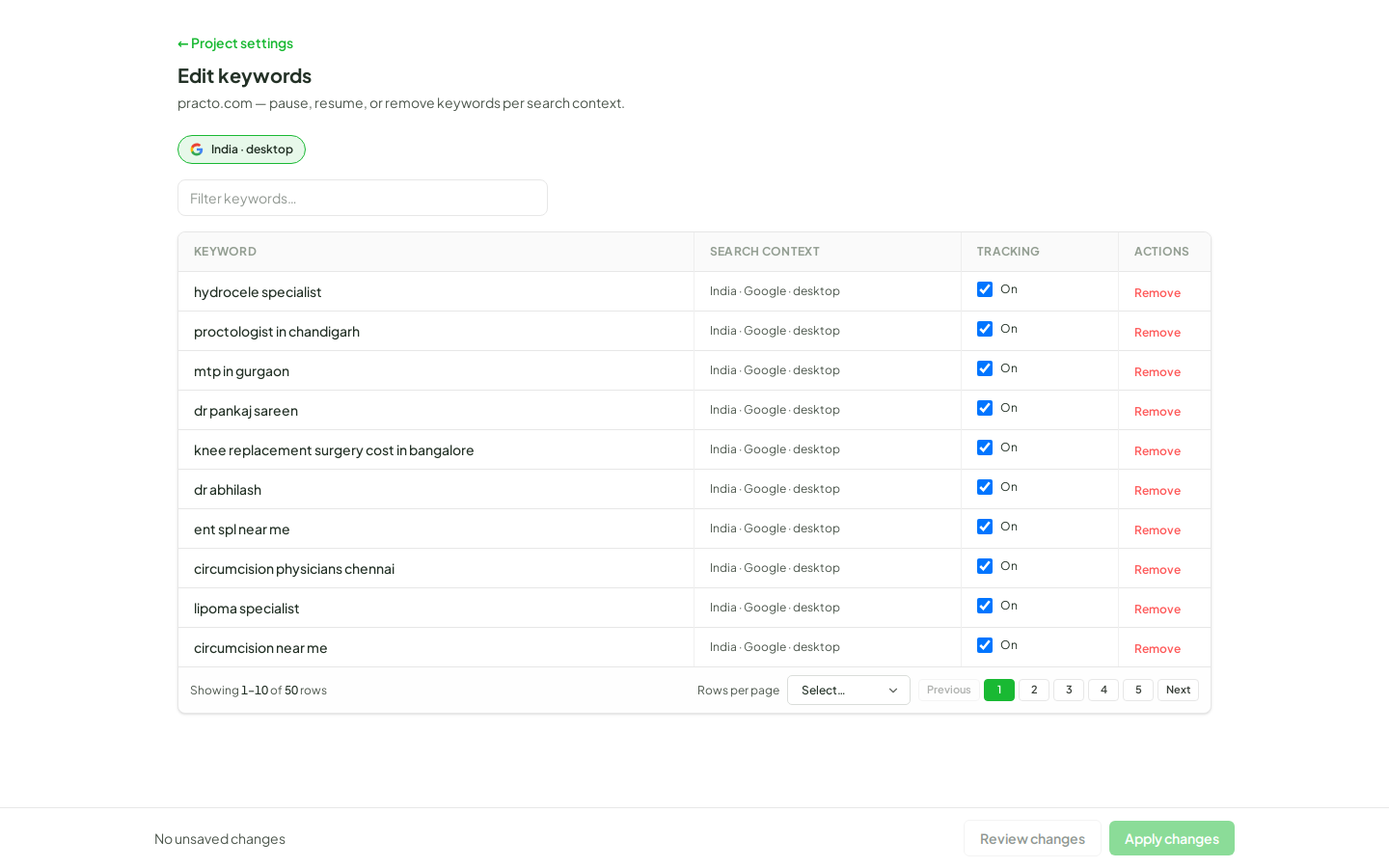This screenshot has width=1389, height=868.
Task: Jump to page 3 of keywords
Action: coord(1069,691)
